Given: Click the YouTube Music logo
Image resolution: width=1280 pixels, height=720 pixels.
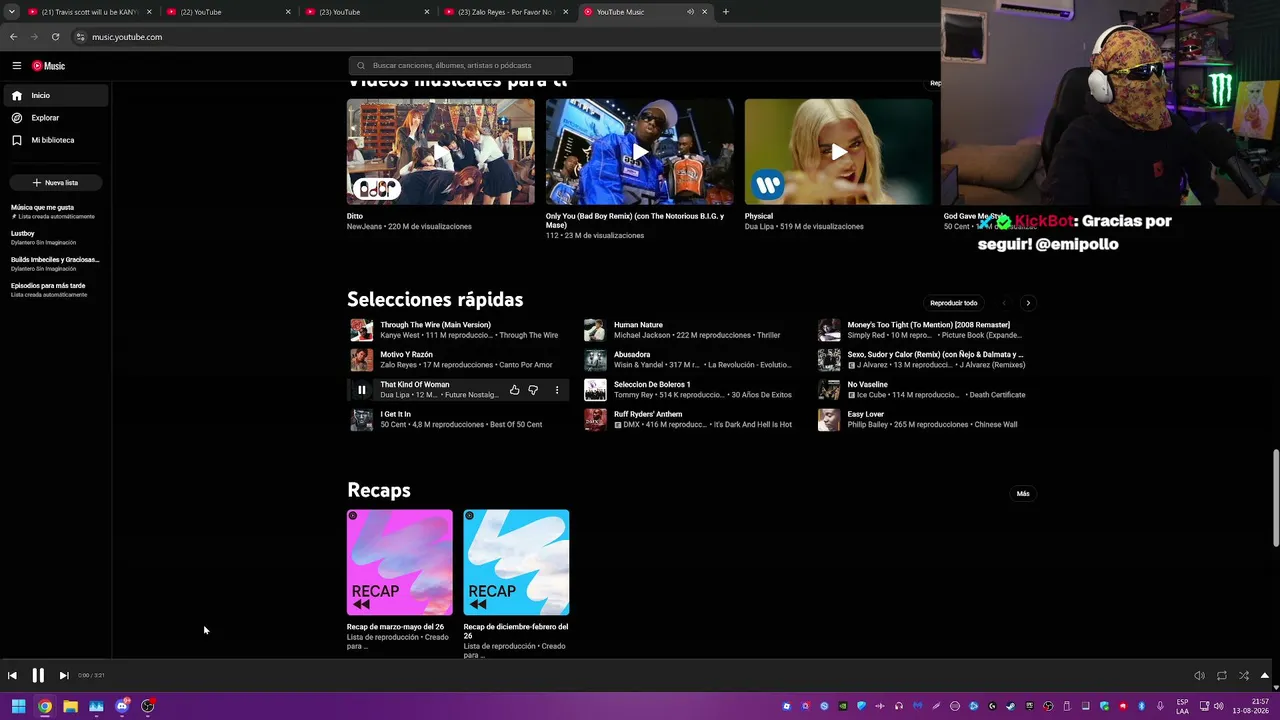Looking at the screenshot, I should pos(48,66).
